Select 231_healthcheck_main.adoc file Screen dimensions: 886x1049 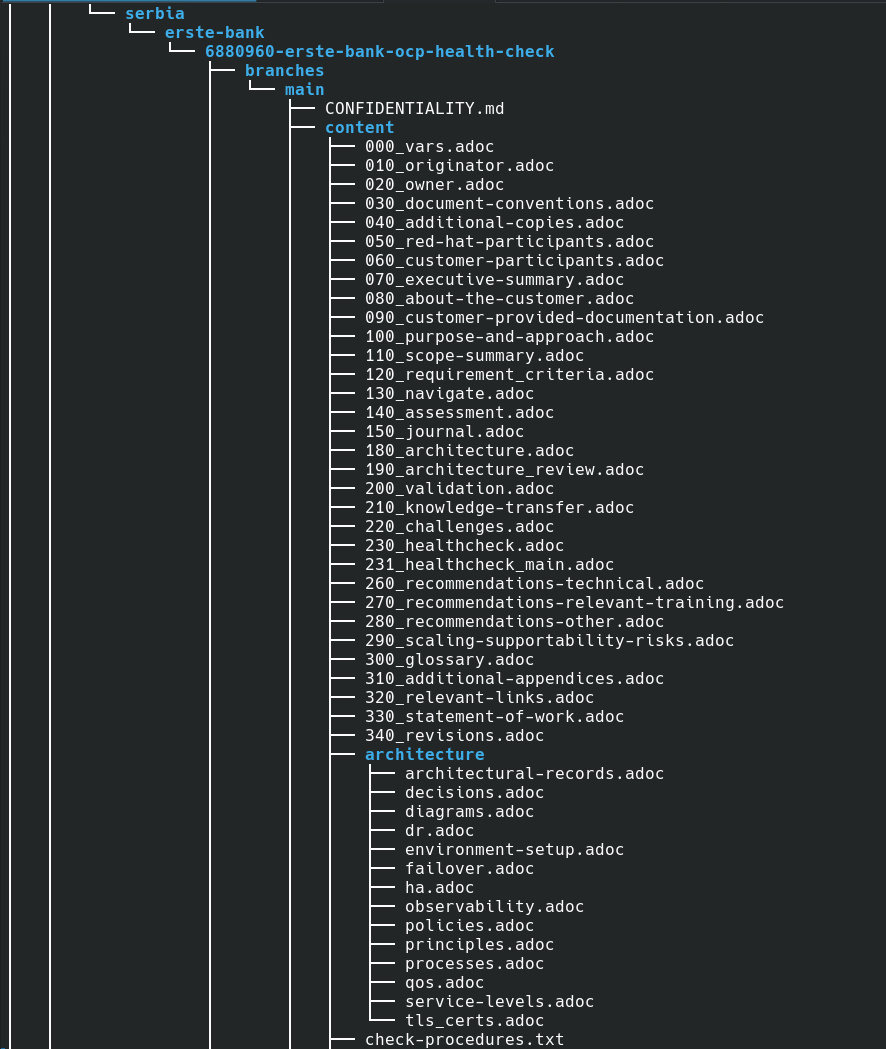click(x=489, y=565)
